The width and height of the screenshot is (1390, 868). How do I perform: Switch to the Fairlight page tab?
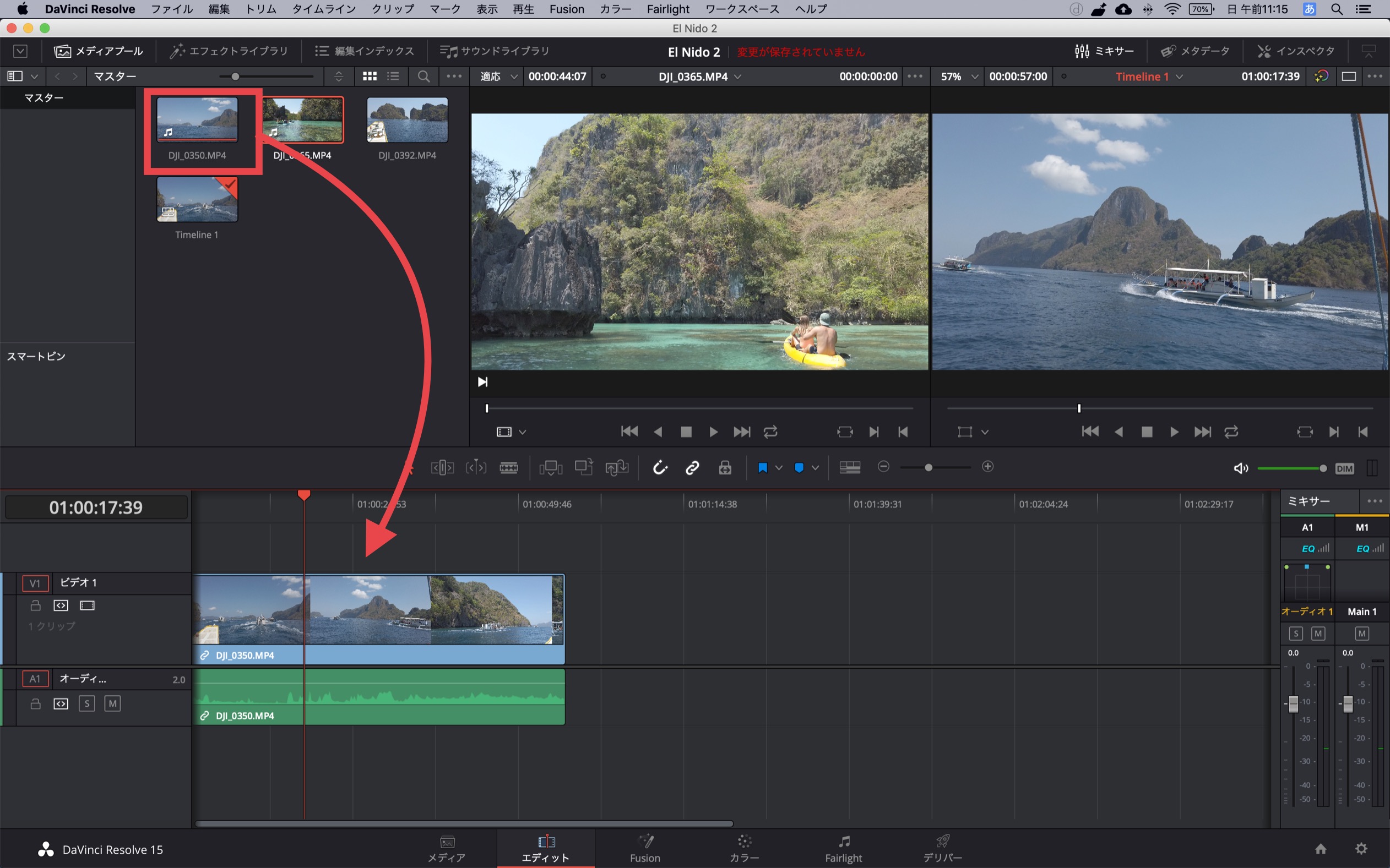tap(843, 849)
